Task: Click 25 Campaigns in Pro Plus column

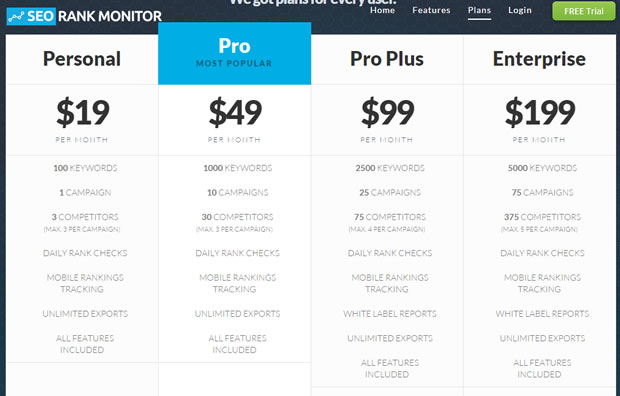Action: [390, 193]
